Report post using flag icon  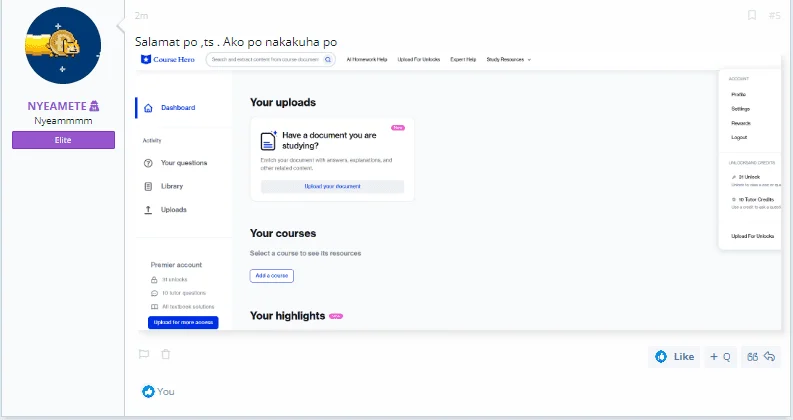144,354
